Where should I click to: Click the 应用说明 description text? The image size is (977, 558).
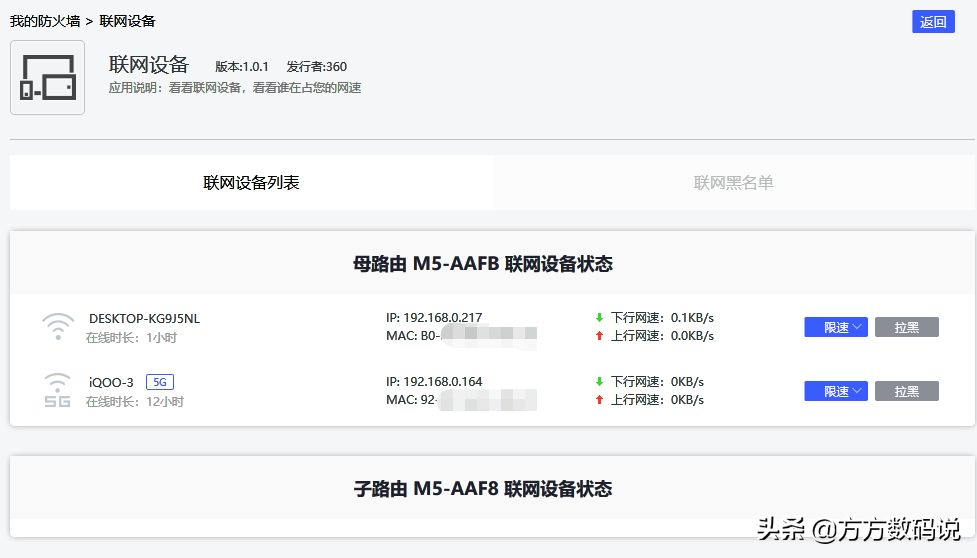tap(235, 88)
